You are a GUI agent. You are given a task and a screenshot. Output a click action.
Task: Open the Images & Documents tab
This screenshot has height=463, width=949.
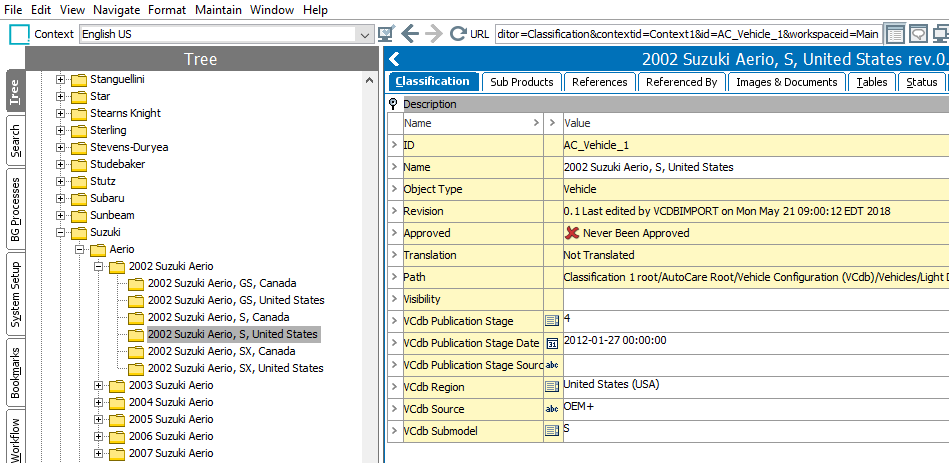pos(786,82)
